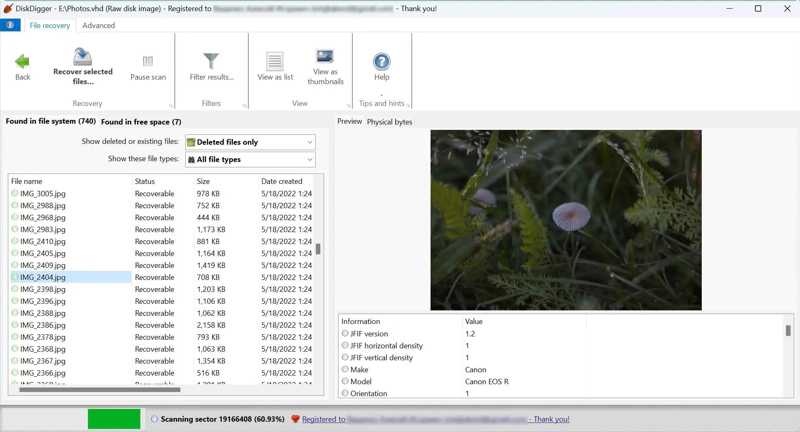Pause the scan using the toolbar icon
The image size is (800, 432).
coord(148,62)
